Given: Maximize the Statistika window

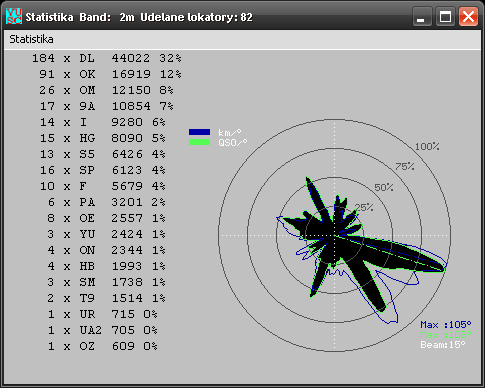Looking at the screenshot, I should point(445,17).
